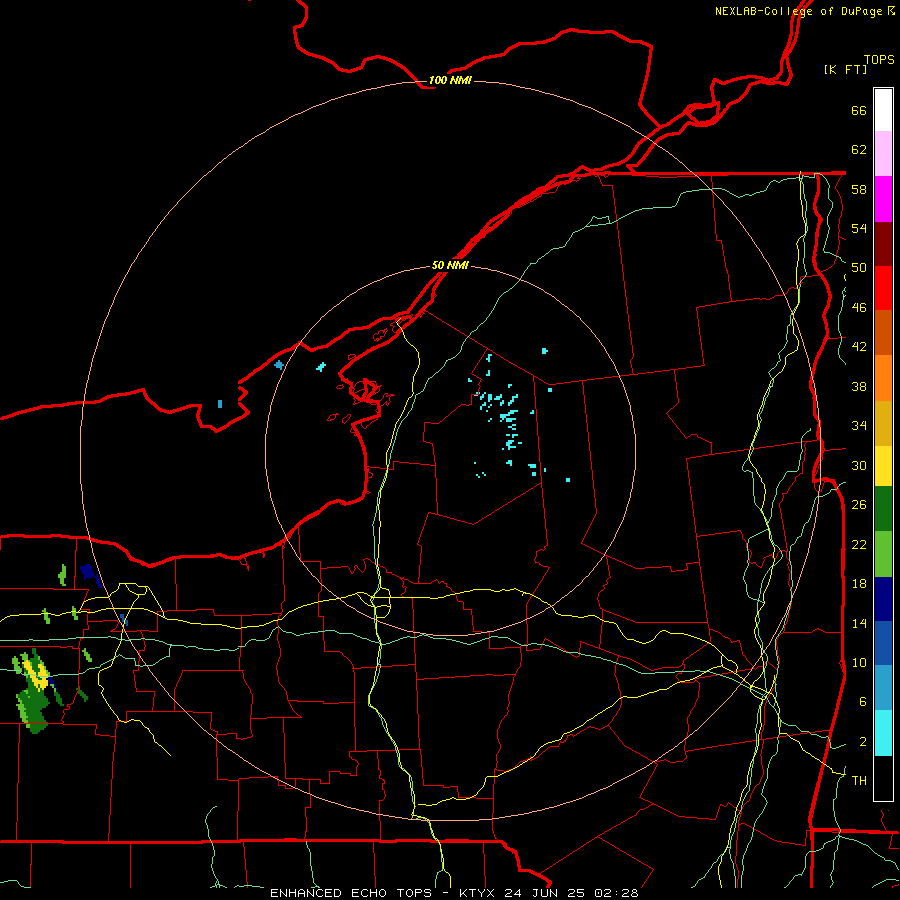The width and height of the screenshot is (900, 900).
Task: Click the white swatch in the tops legend
Action: (883, 110)
